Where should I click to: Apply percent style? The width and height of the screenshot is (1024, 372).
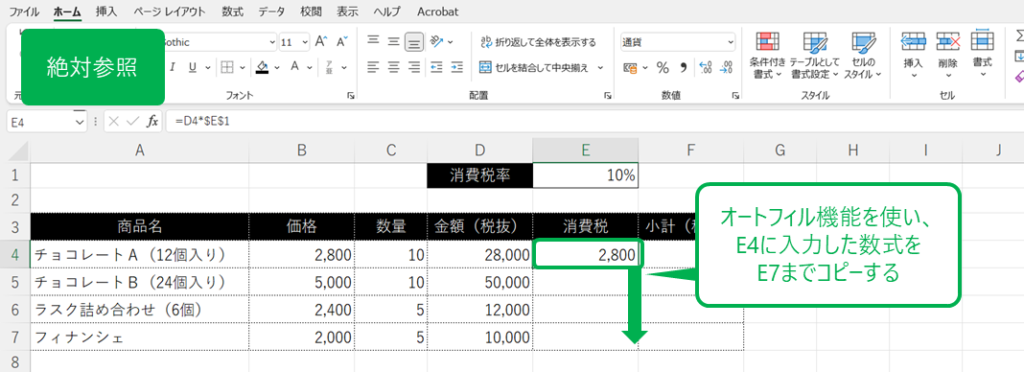(662, 67)
